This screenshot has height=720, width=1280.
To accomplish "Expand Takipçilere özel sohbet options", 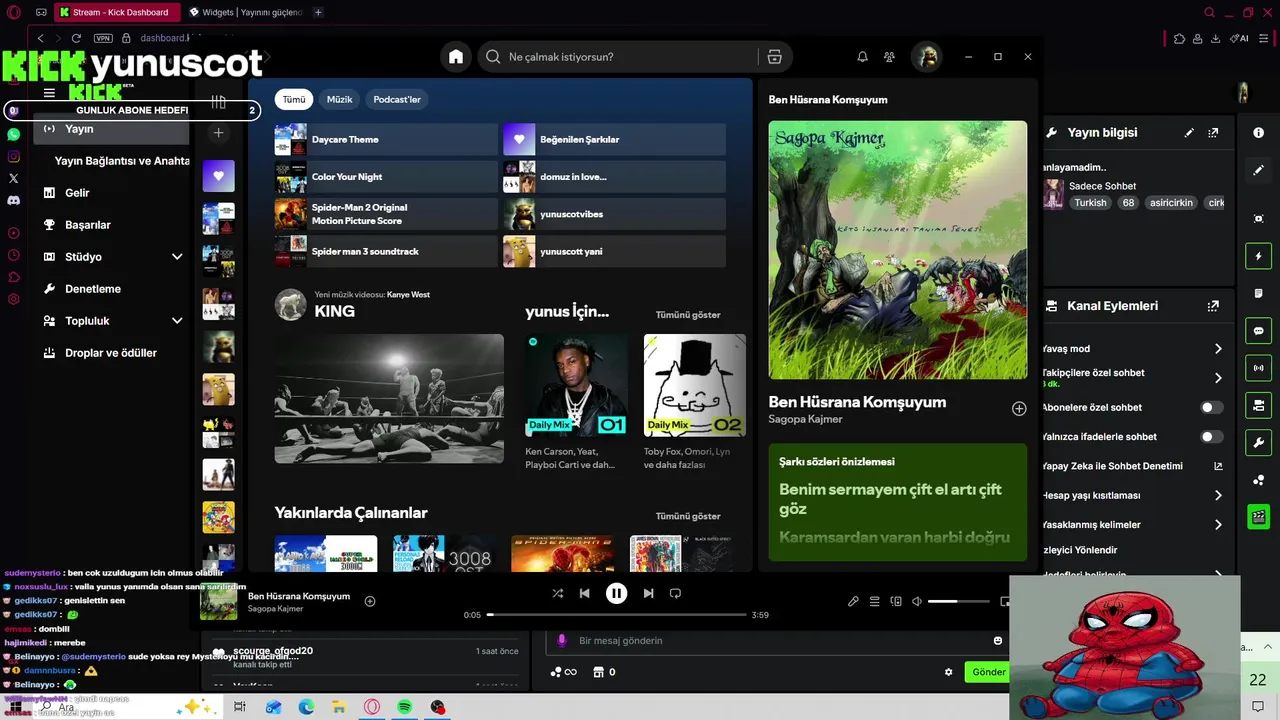I will (x=1218, y=378).
